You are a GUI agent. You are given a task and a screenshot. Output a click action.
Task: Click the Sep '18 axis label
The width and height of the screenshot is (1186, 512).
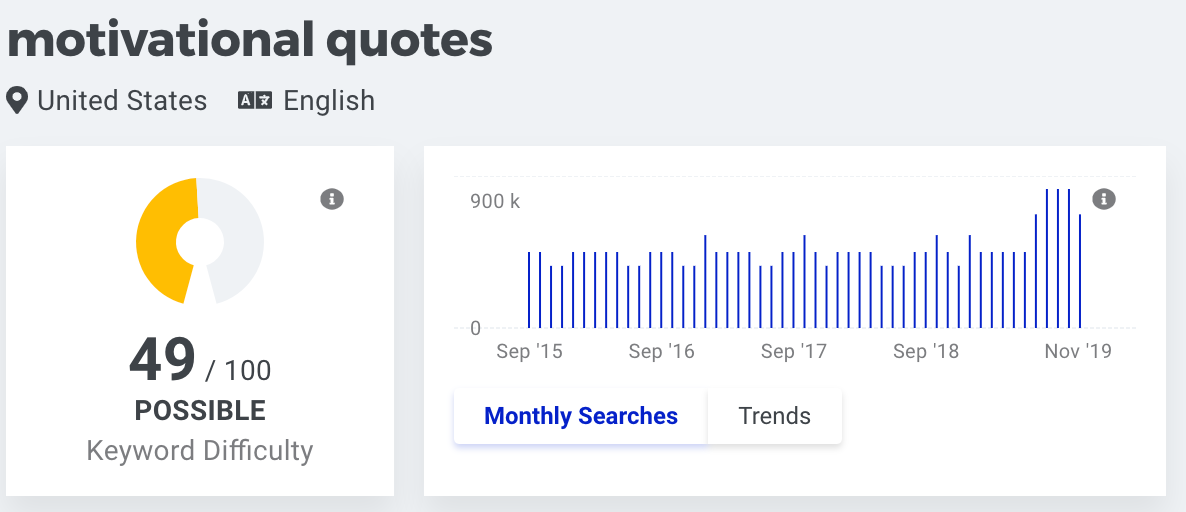coord(926,352)
